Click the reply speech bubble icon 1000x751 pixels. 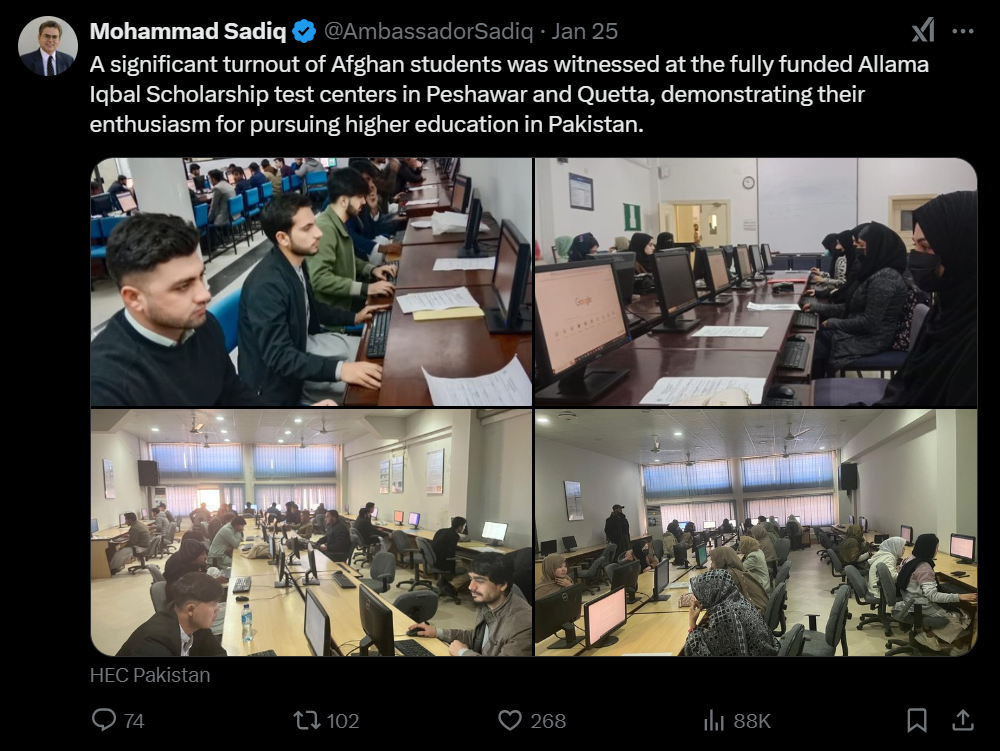(x=104, y=720)
